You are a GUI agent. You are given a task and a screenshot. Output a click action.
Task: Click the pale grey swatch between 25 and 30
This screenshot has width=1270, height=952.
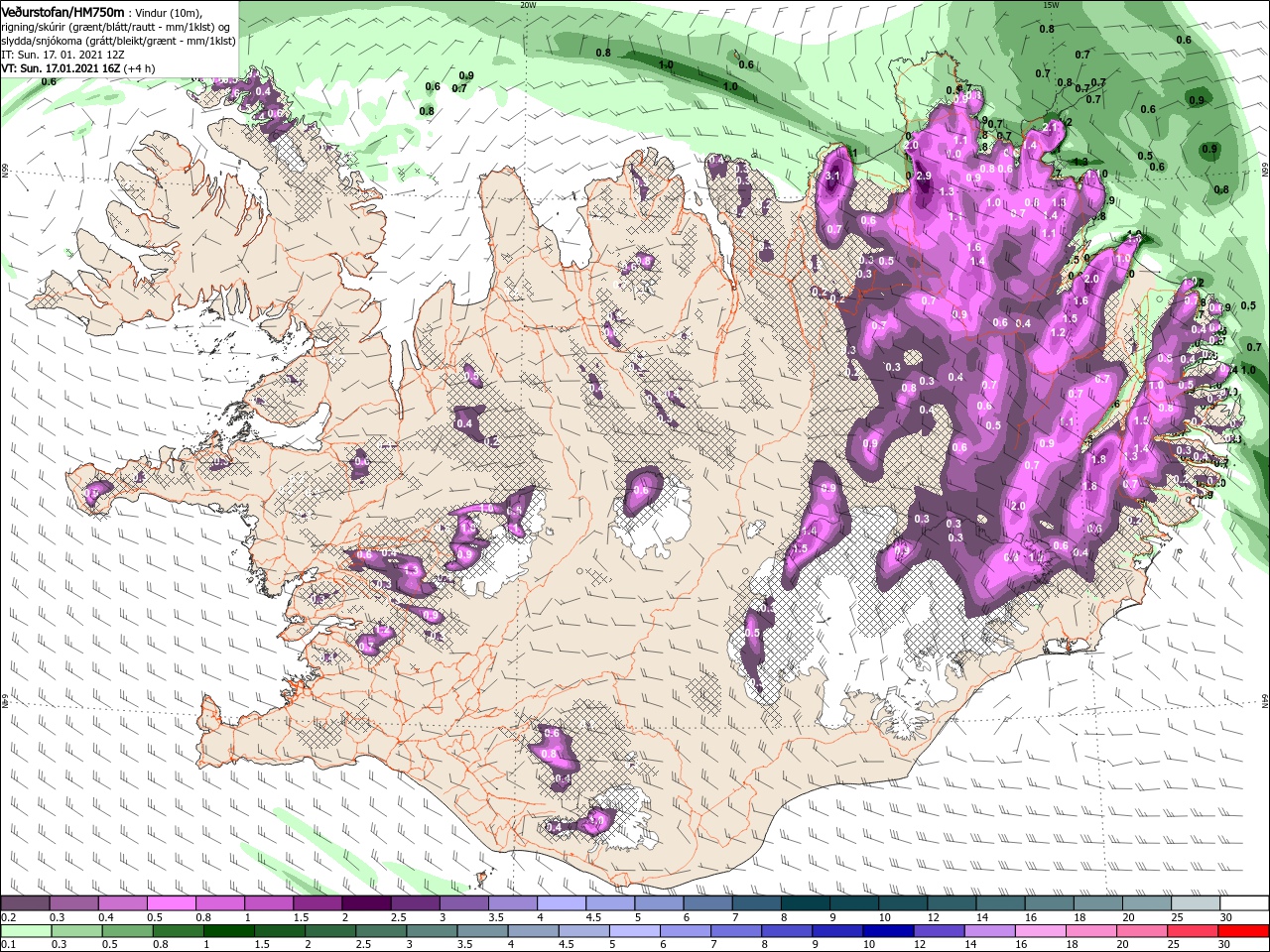pyautogui.click(x=1195, y=902)
